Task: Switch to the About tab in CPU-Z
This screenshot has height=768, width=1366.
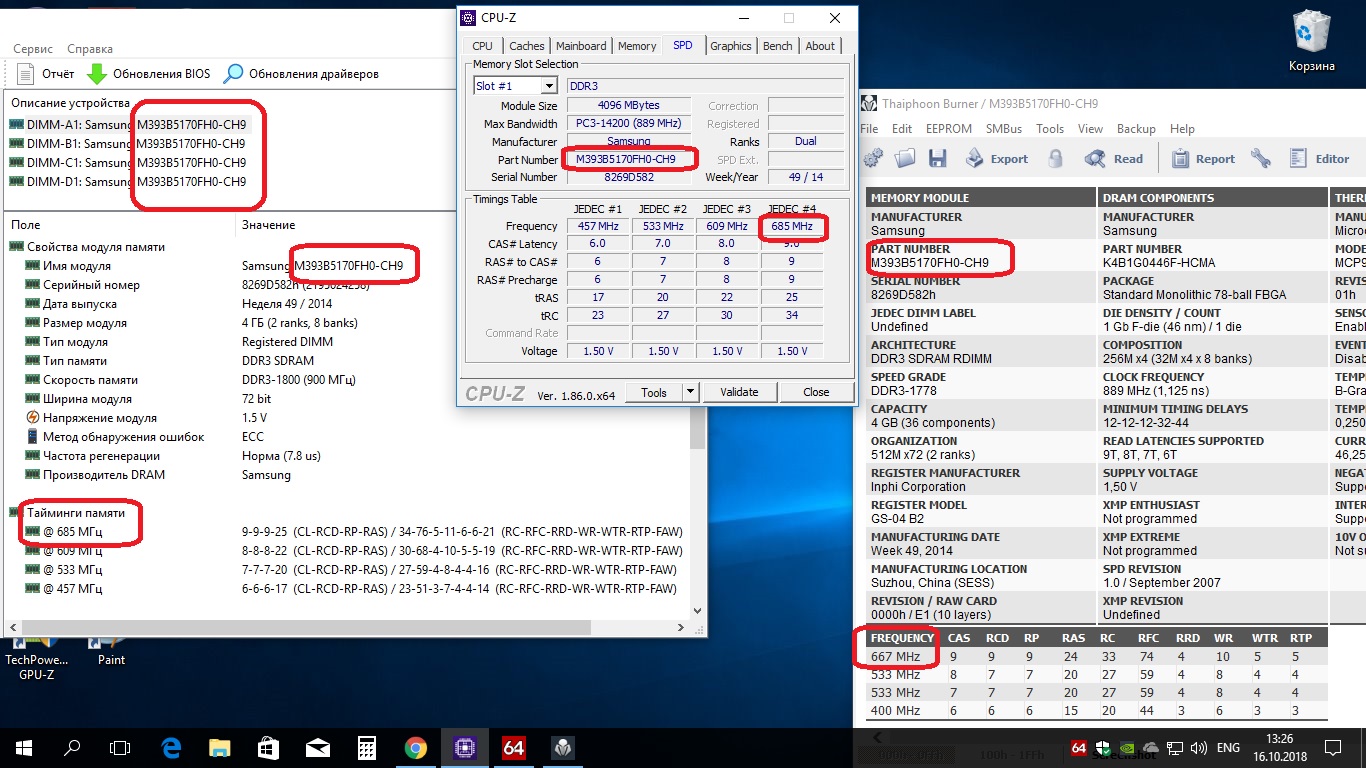Action: [x=820, y=46]
